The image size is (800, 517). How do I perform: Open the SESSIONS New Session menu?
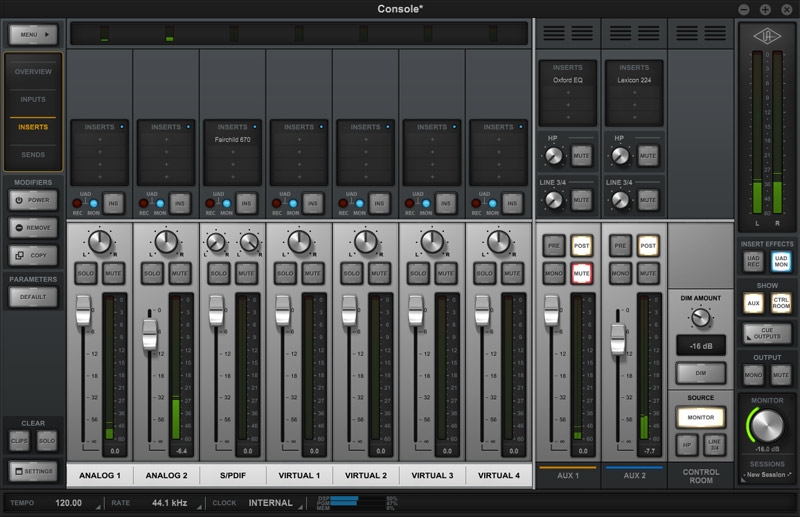point(767,475)
